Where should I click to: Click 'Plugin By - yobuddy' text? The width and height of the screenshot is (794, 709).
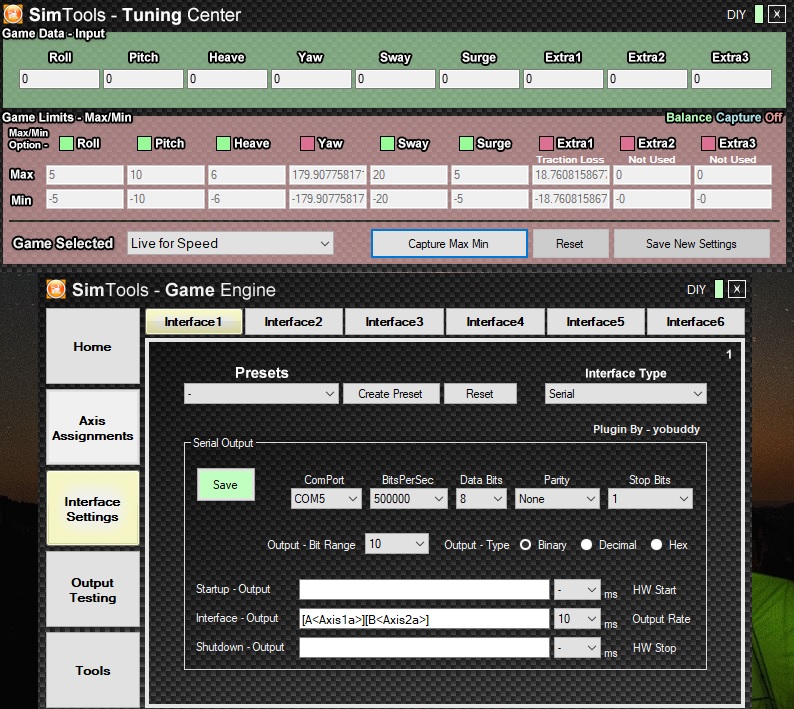coord(646,429)
